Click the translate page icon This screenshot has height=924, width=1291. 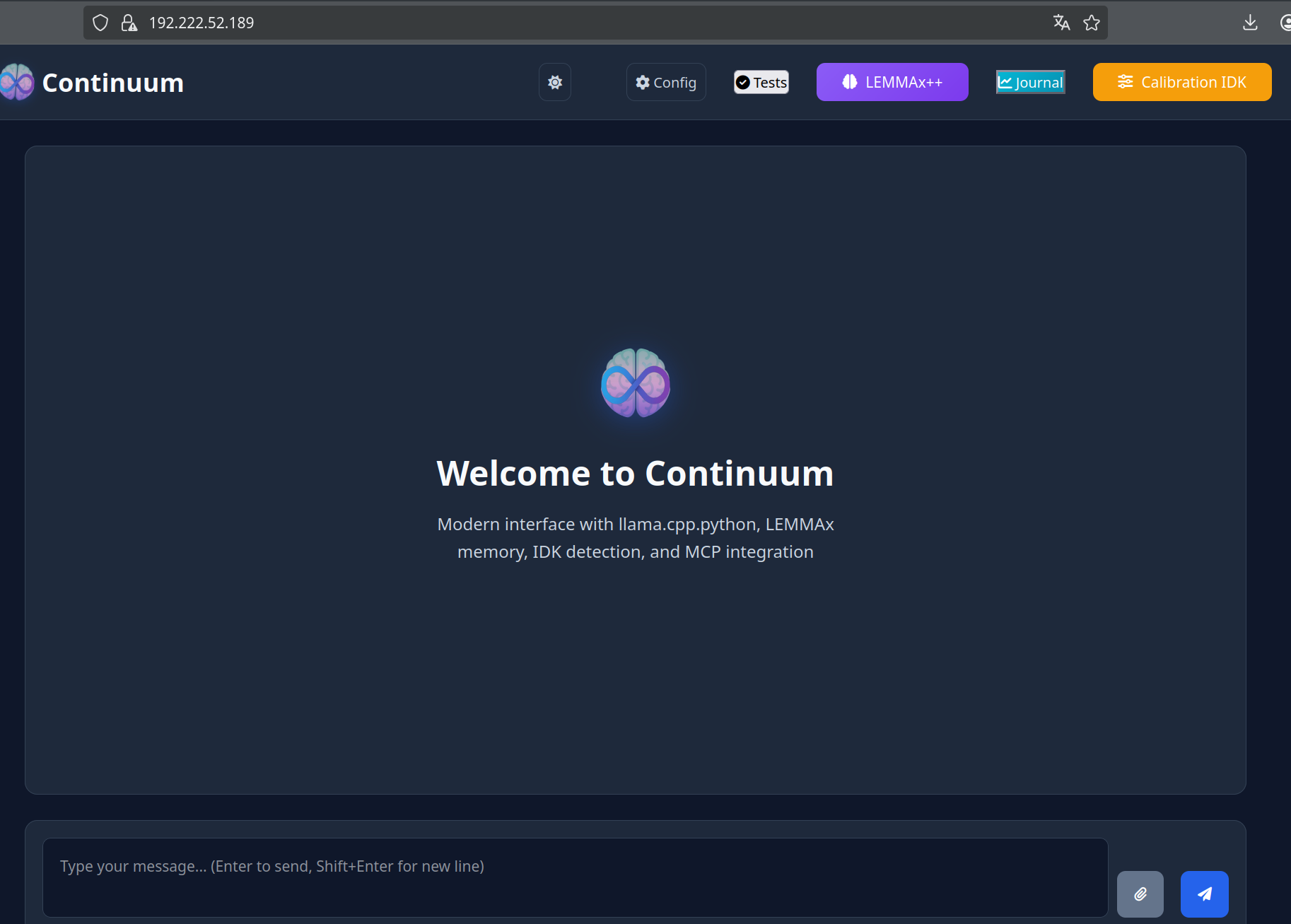[x=1061, y=23]
